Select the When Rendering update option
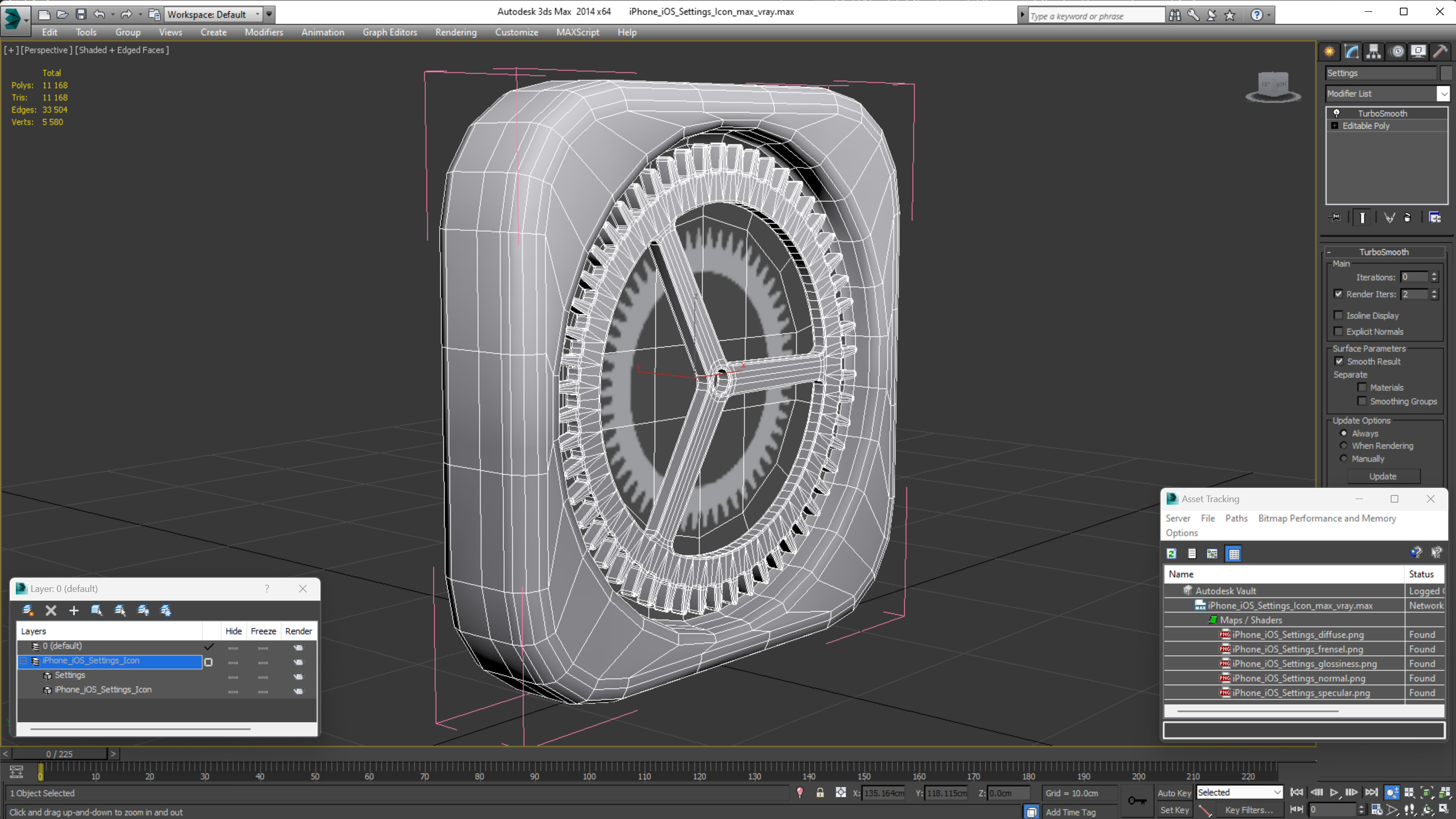1456x819 pixels. 1344,445
